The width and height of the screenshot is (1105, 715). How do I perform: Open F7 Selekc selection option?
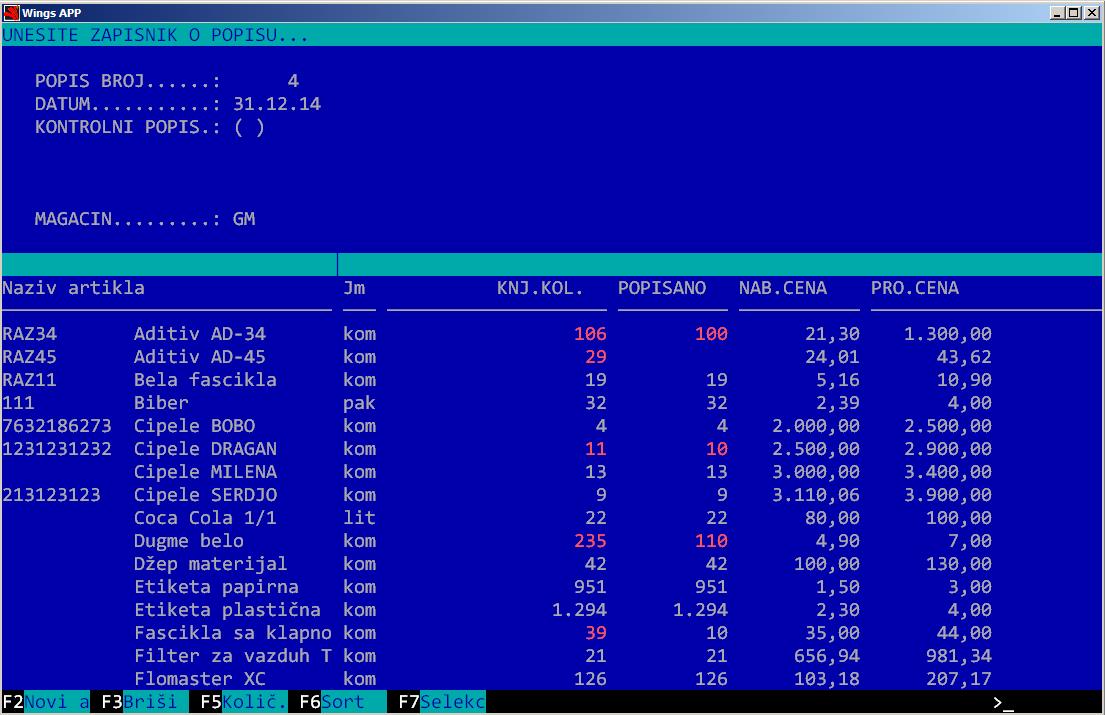(x=441, y=702)
